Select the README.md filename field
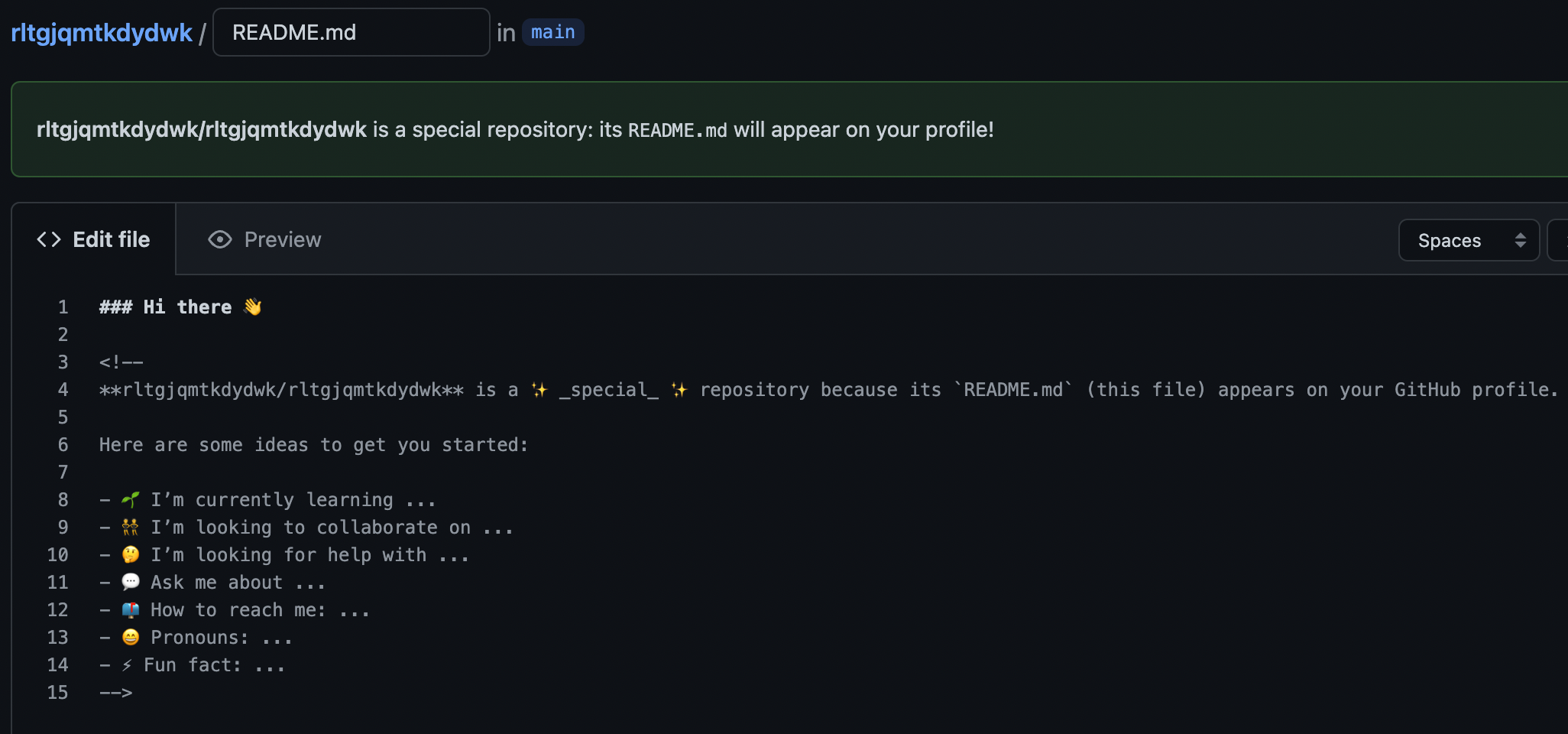The height and width of the screenshot is (734, 1568). pos(351,31)
